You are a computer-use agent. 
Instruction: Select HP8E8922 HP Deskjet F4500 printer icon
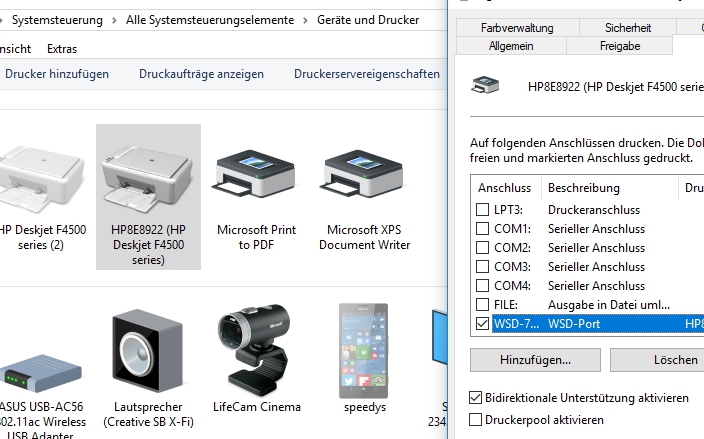coord(148,179)
